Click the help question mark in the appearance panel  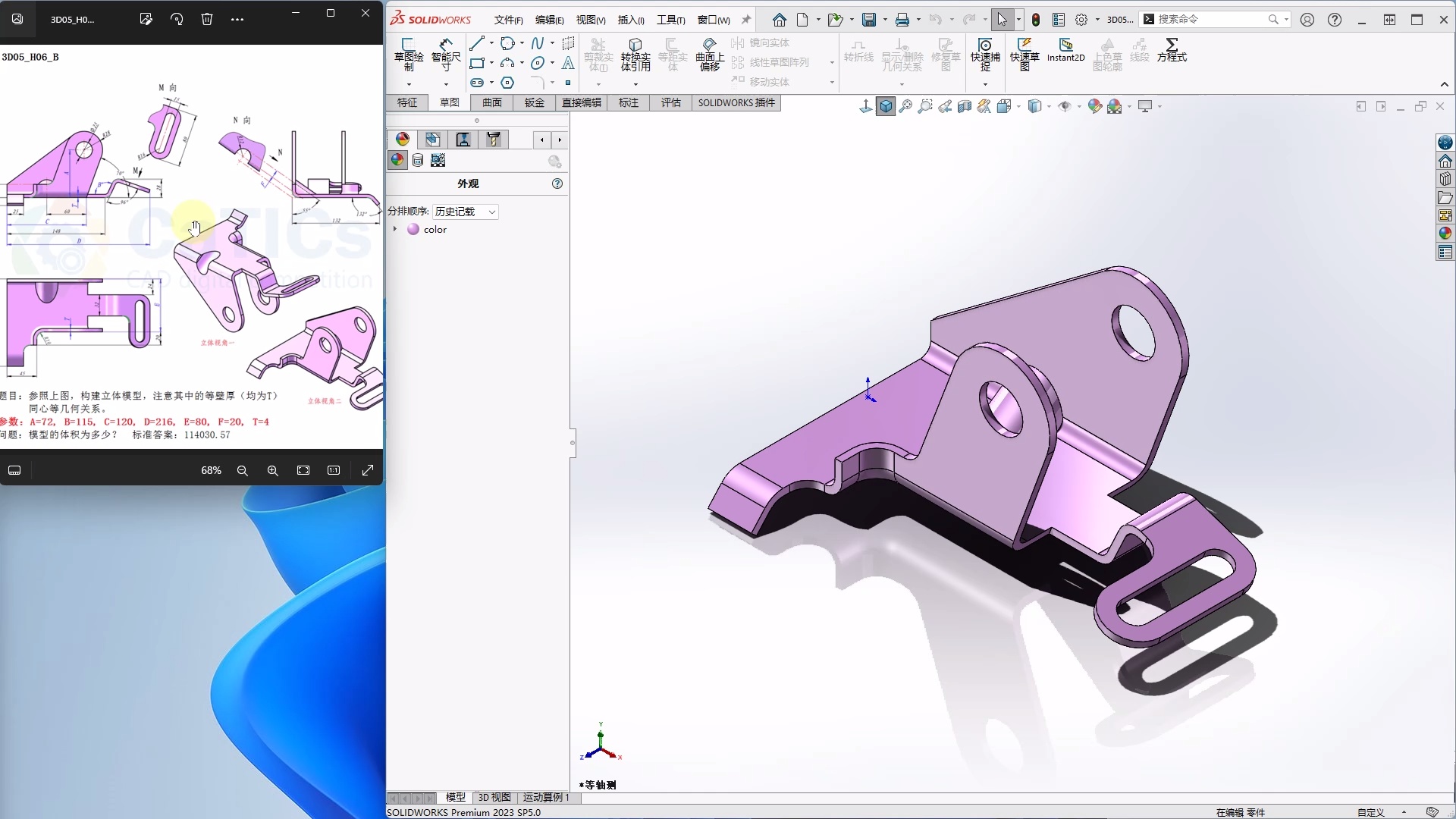pos(558,184)
